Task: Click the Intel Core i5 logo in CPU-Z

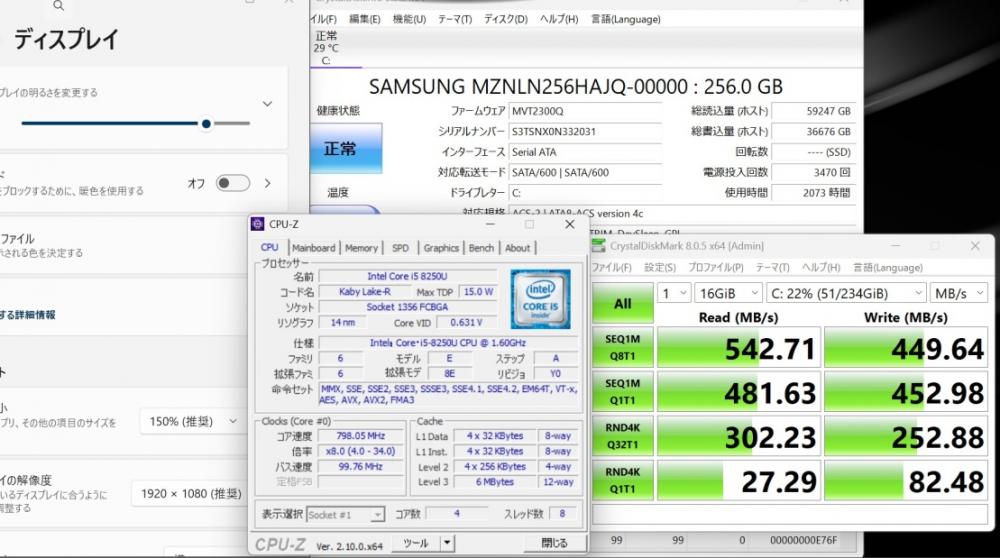Action: pos(540,299)
